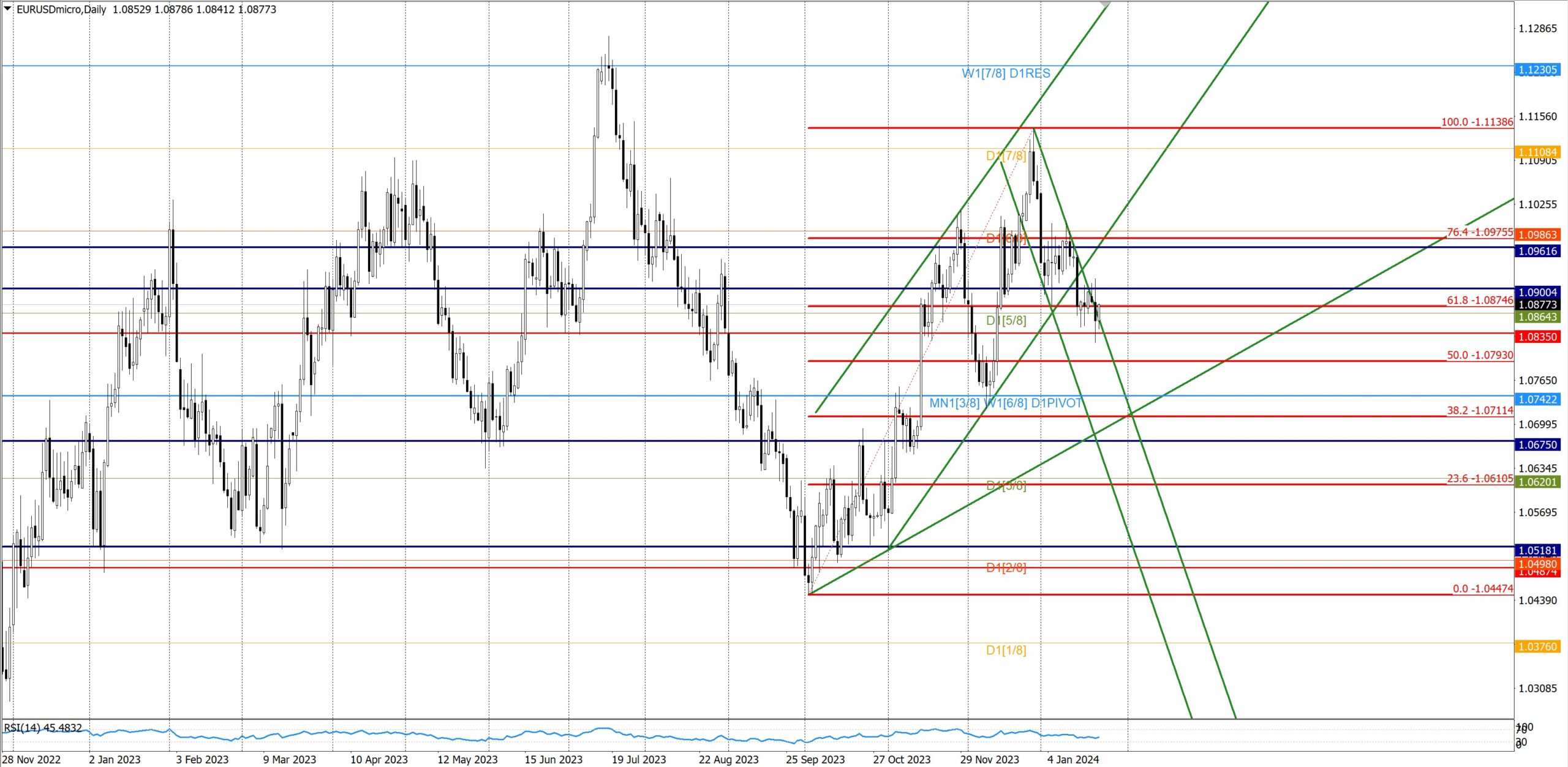The width and height of the screenshot is (1568, 767).
Task: Select the navy 1.06750 price label
Action: coord(1537,445)
